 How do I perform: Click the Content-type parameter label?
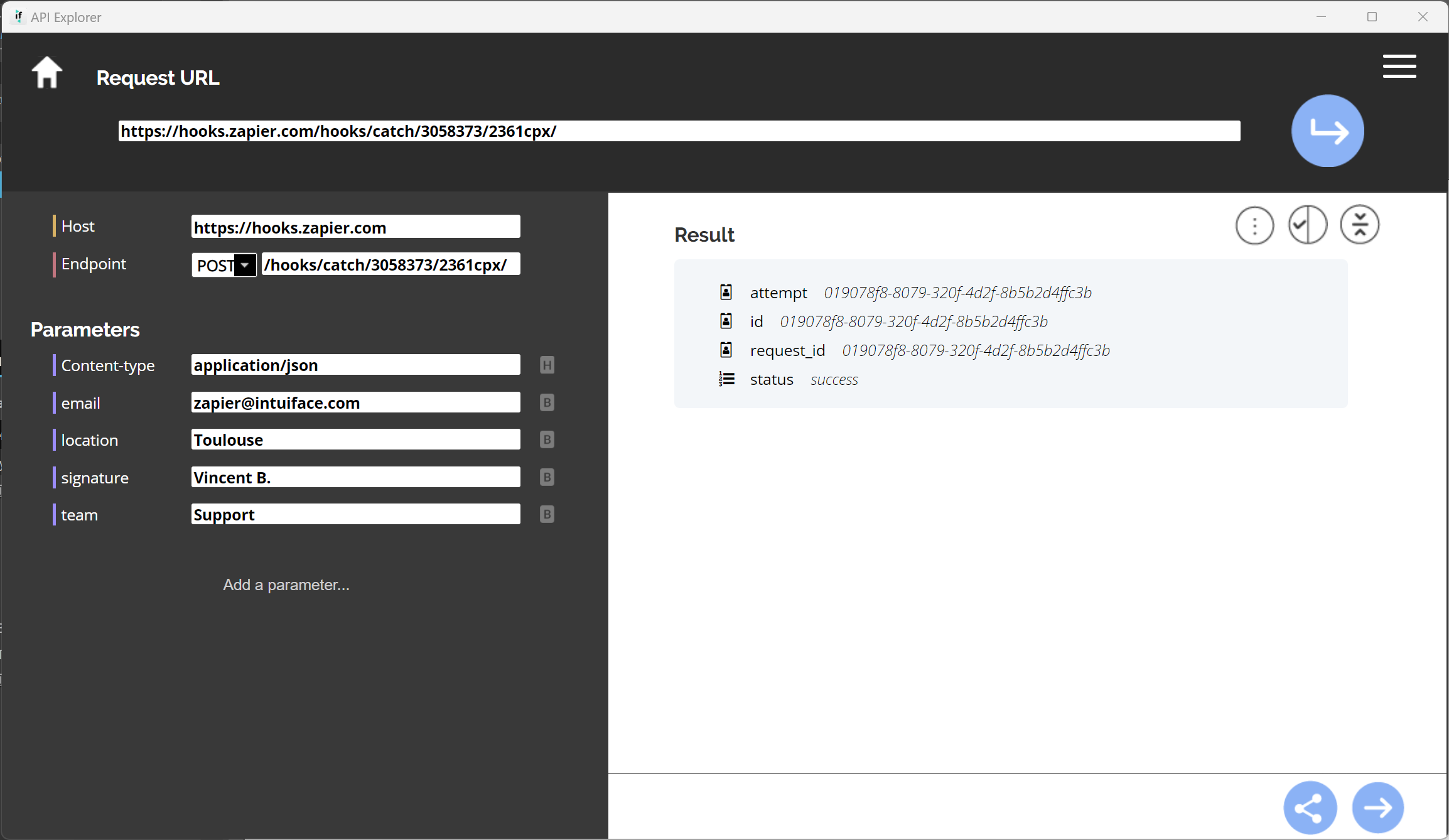108,365
